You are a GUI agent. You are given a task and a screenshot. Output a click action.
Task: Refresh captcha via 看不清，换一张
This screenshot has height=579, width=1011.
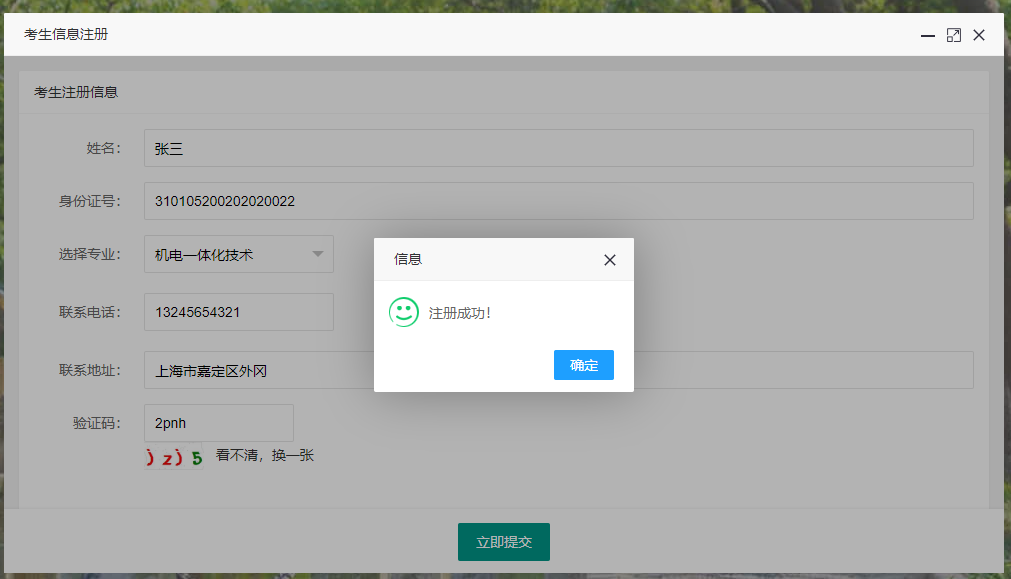click(265, 455)
